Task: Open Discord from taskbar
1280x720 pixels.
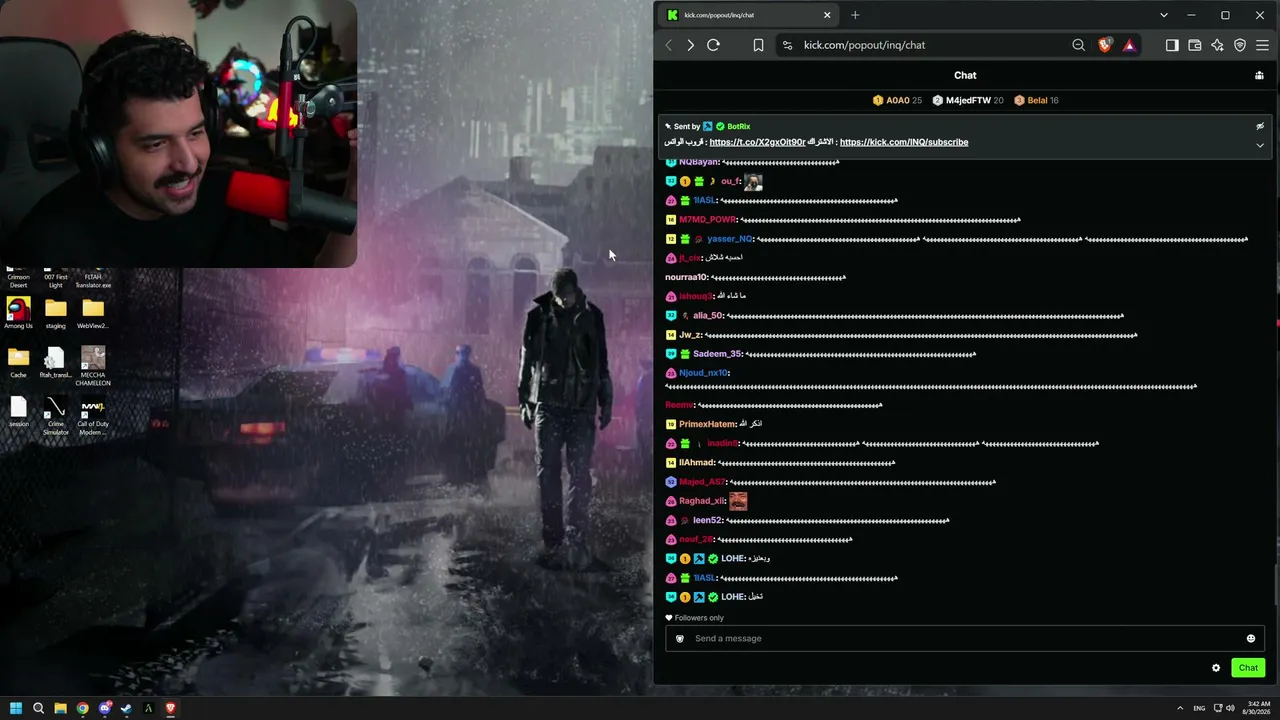Action: click(104, 708)
